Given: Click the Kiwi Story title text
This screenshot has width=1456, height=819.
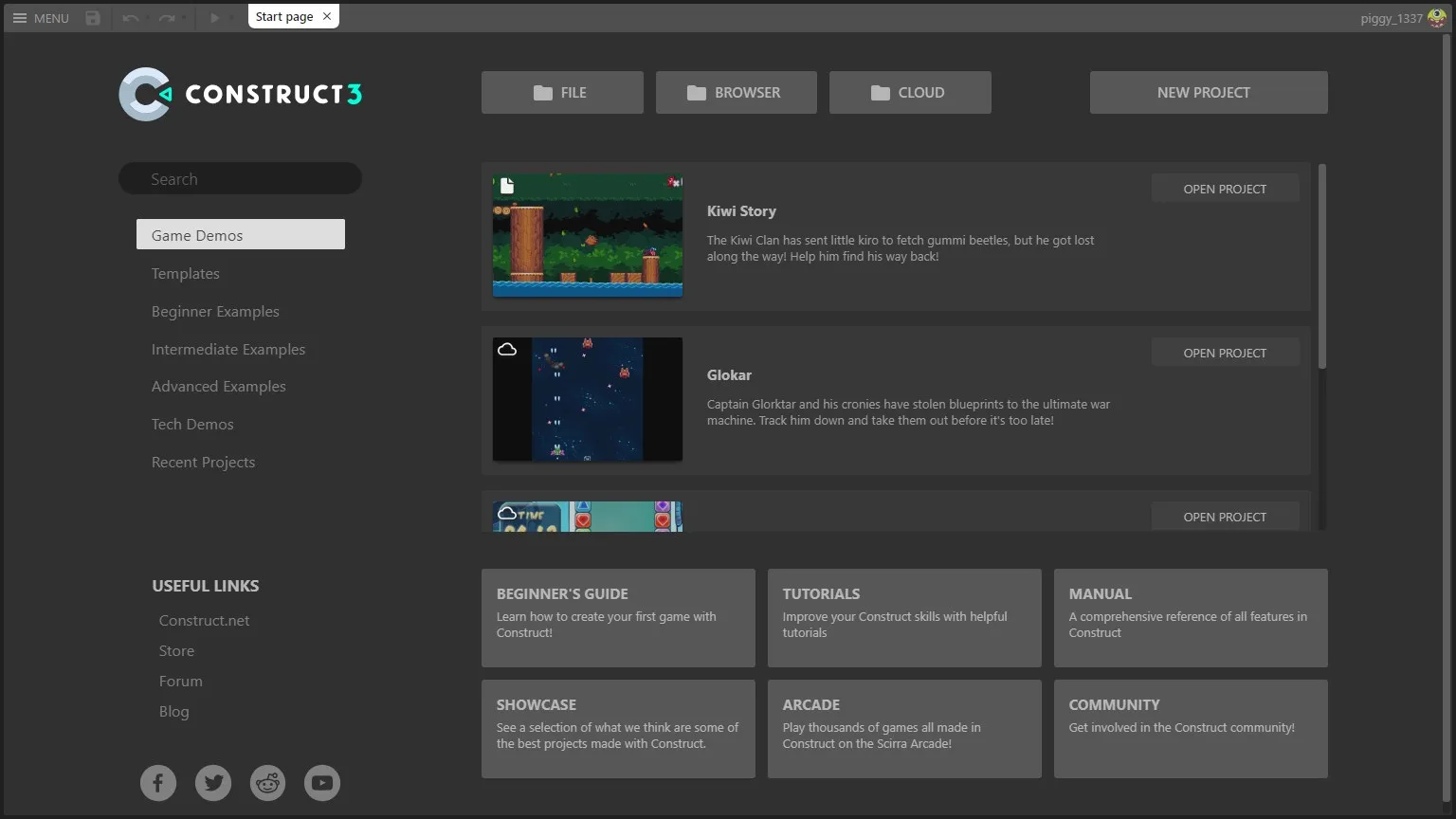Looking at the screenshot, I should (741, 211).
